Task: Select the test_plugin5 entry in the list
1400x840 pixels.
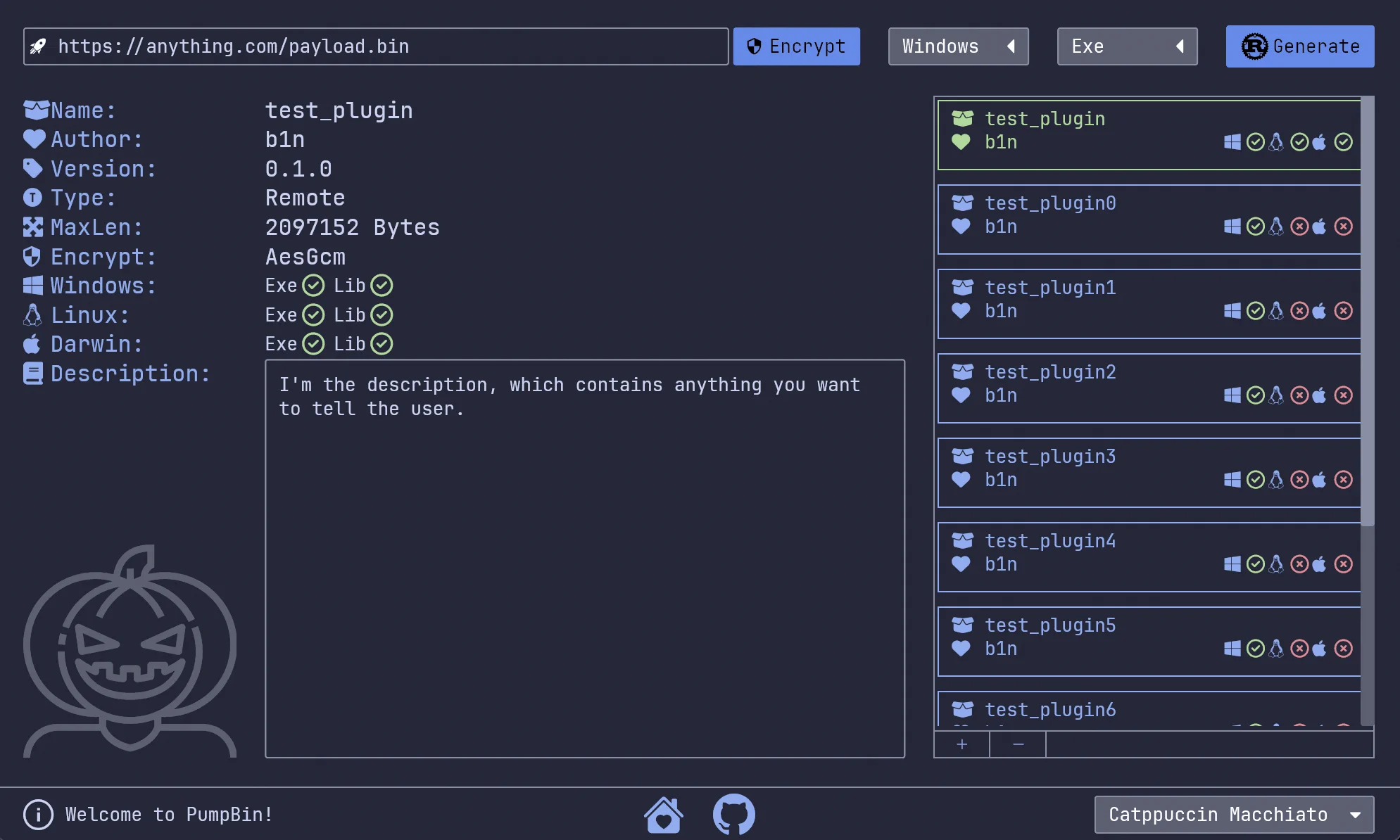Action: (x=1149, y=642)
